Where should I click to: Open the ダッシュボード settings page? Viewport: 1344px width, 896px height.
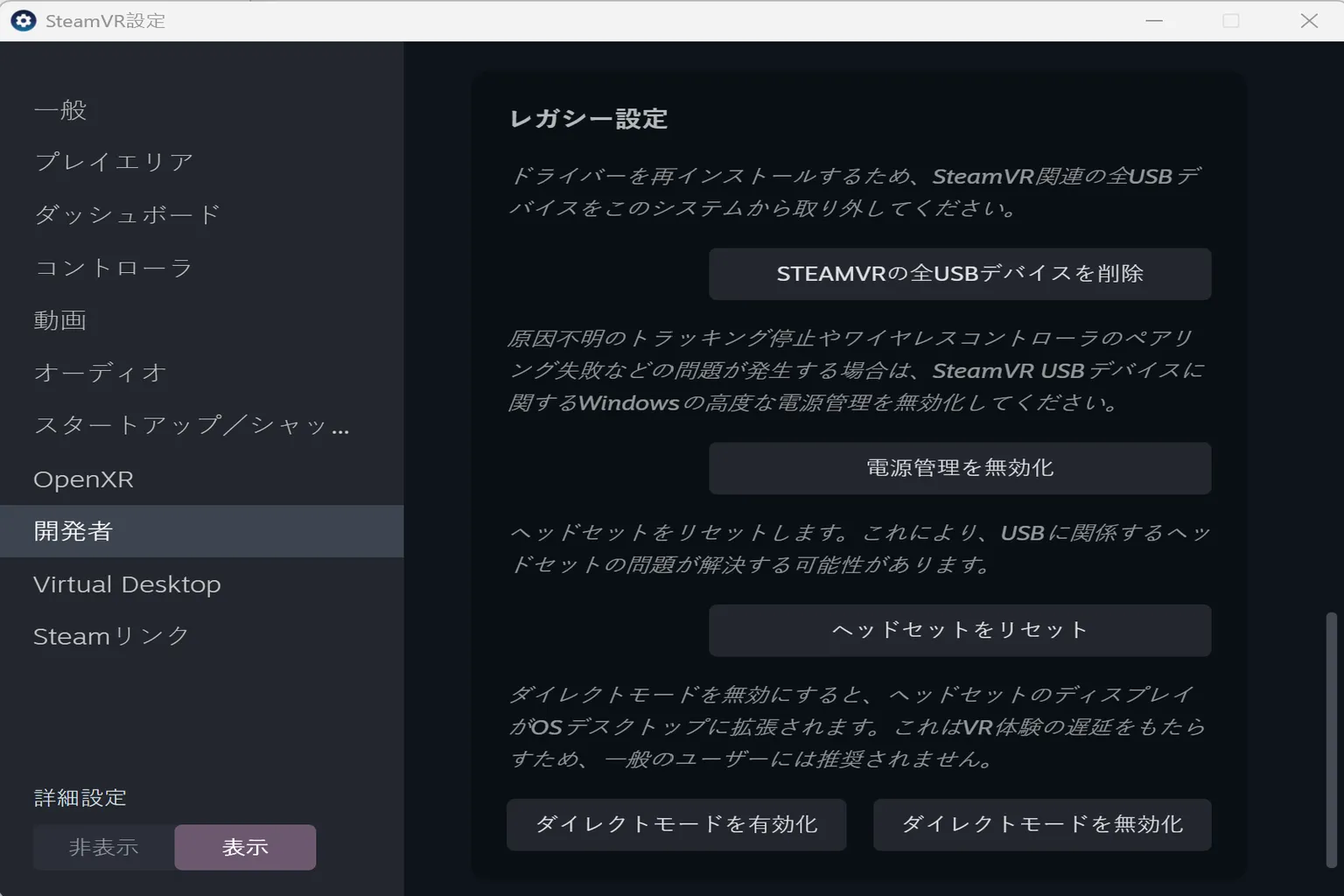pyautogui.click(x=125, y=214)
